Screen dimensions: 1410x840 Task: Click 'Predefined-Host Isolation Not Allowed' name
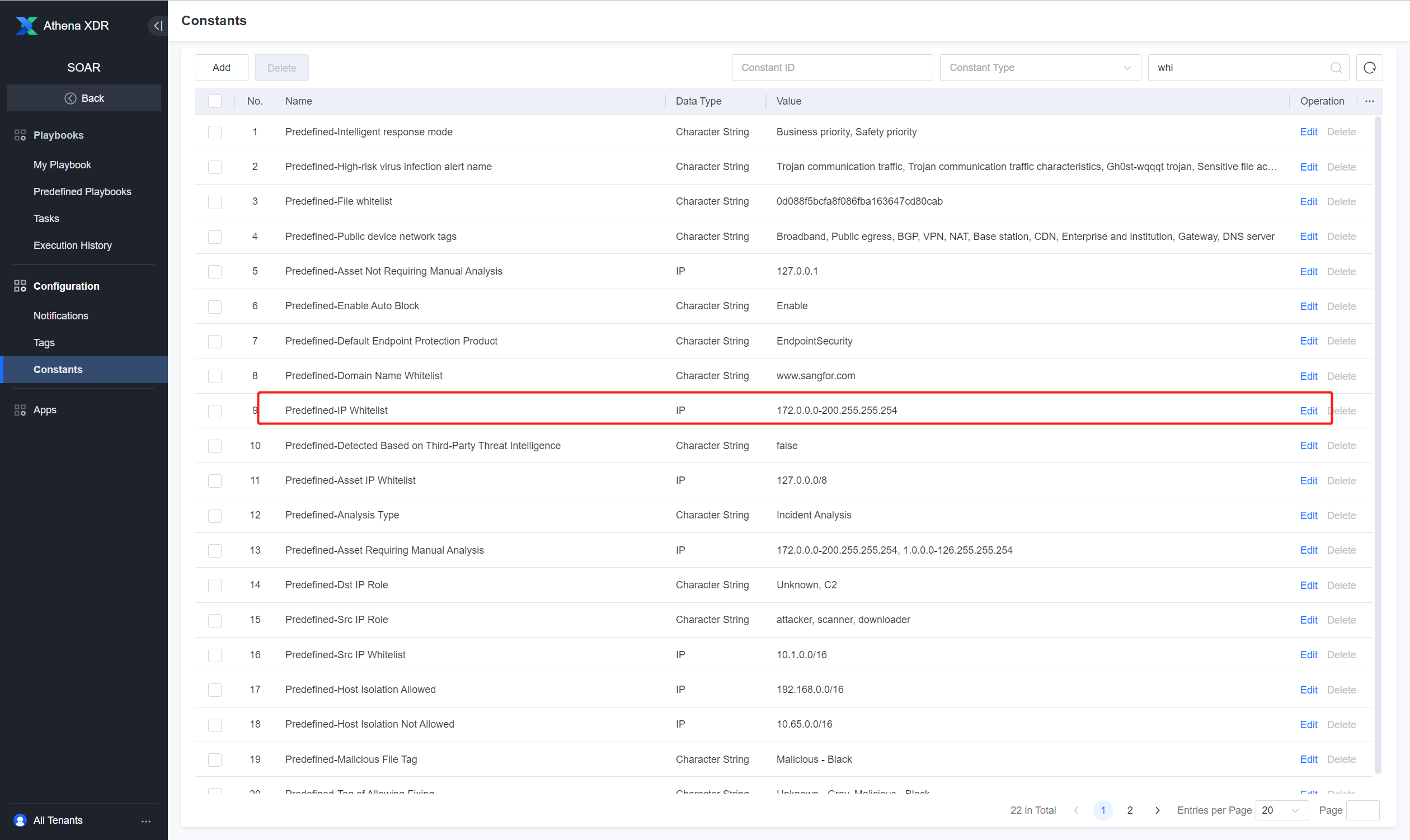370,725
